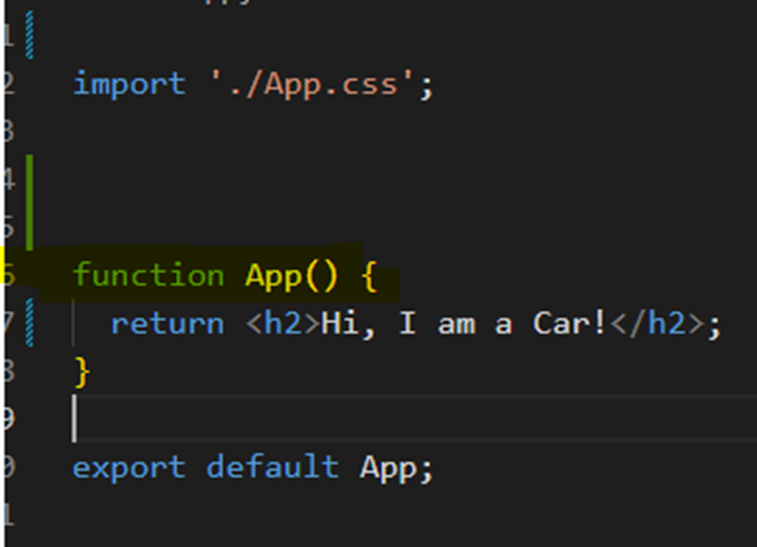Click the line number beside the import statement

pos(8,83)
